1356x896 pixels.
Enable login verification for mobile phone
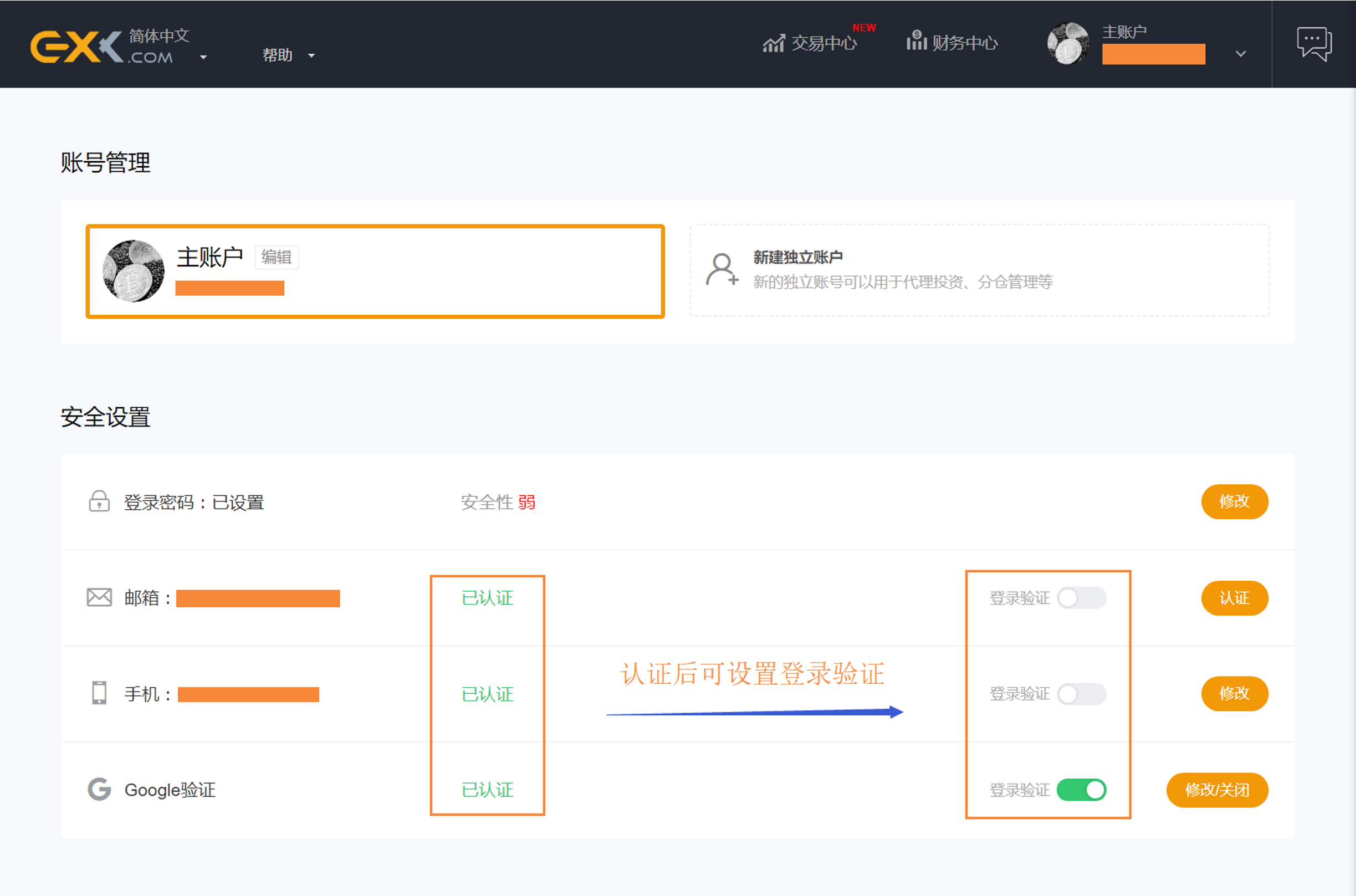1081,694
